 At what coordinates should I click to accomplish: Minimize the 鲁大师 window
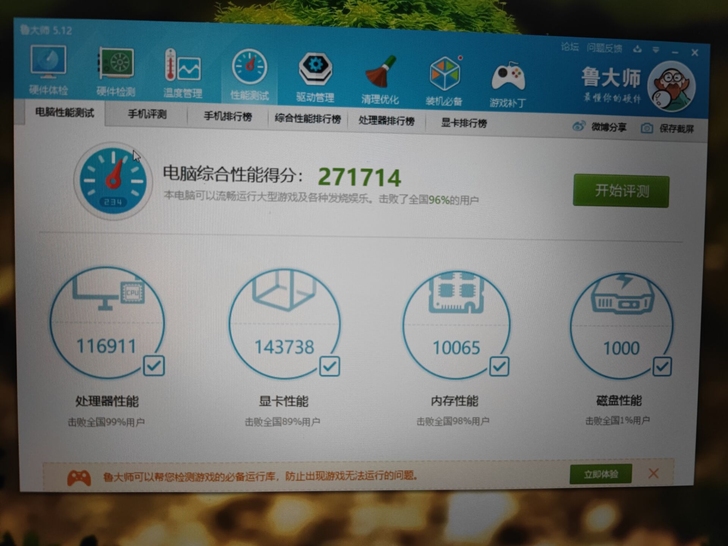(x=675, y=52)
